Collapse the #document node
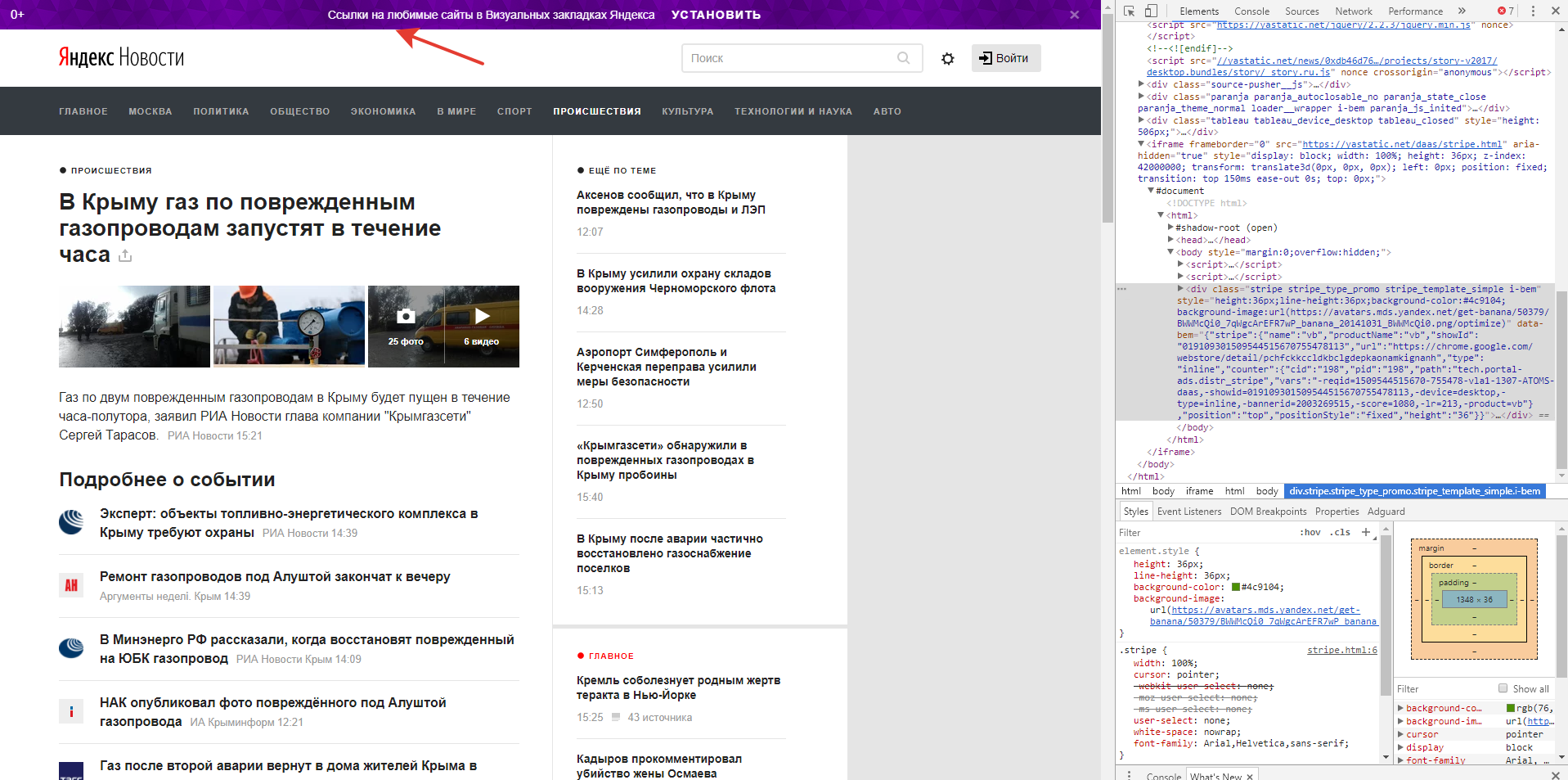 click(x=1151, y=191)
